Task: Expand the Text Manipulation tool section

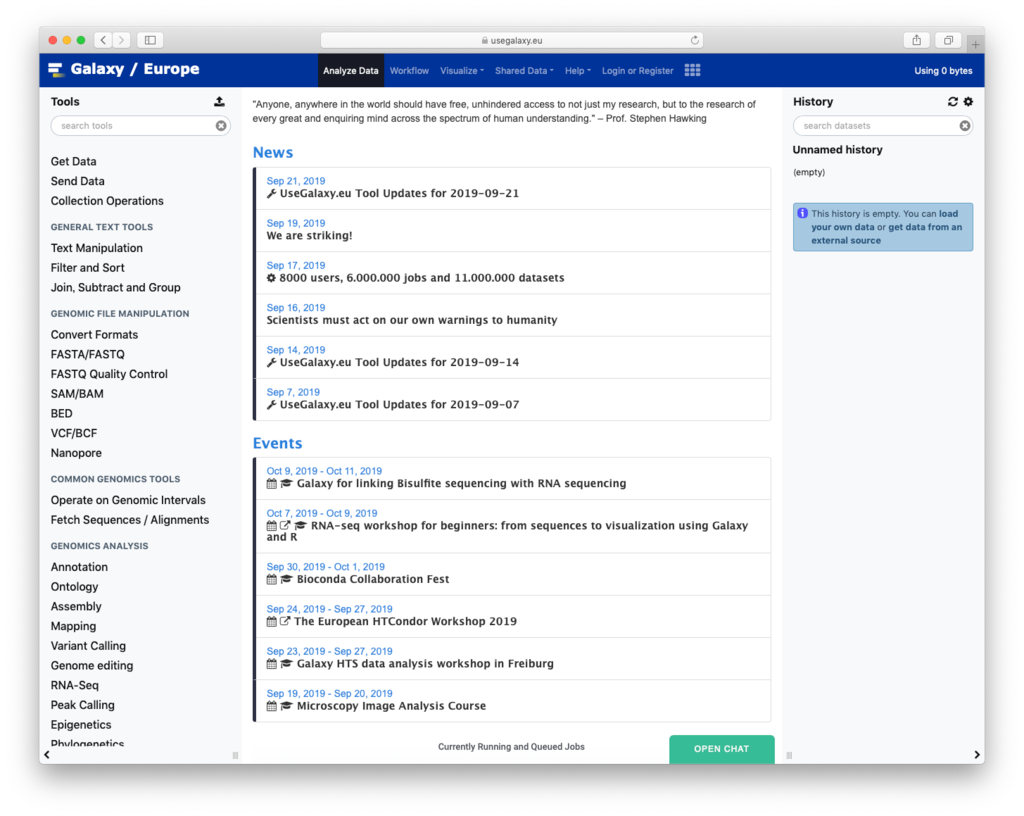Action: (97, 248)
